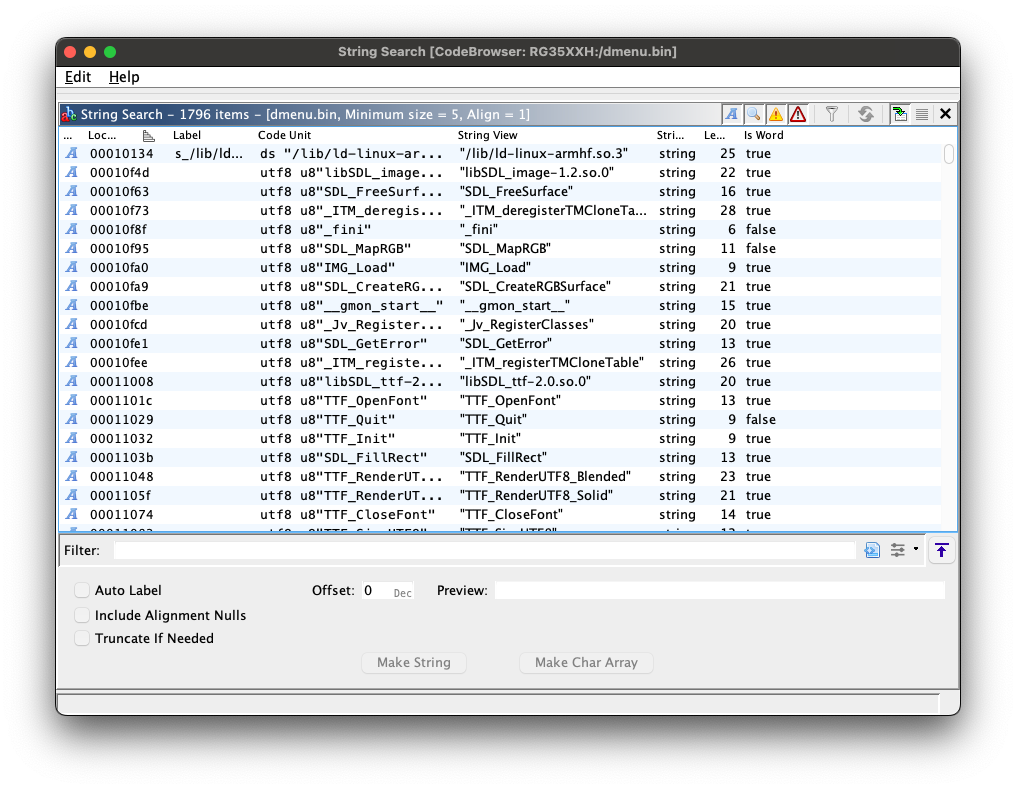Open the filter options dropdown arrow

click(x=916, y=549)
